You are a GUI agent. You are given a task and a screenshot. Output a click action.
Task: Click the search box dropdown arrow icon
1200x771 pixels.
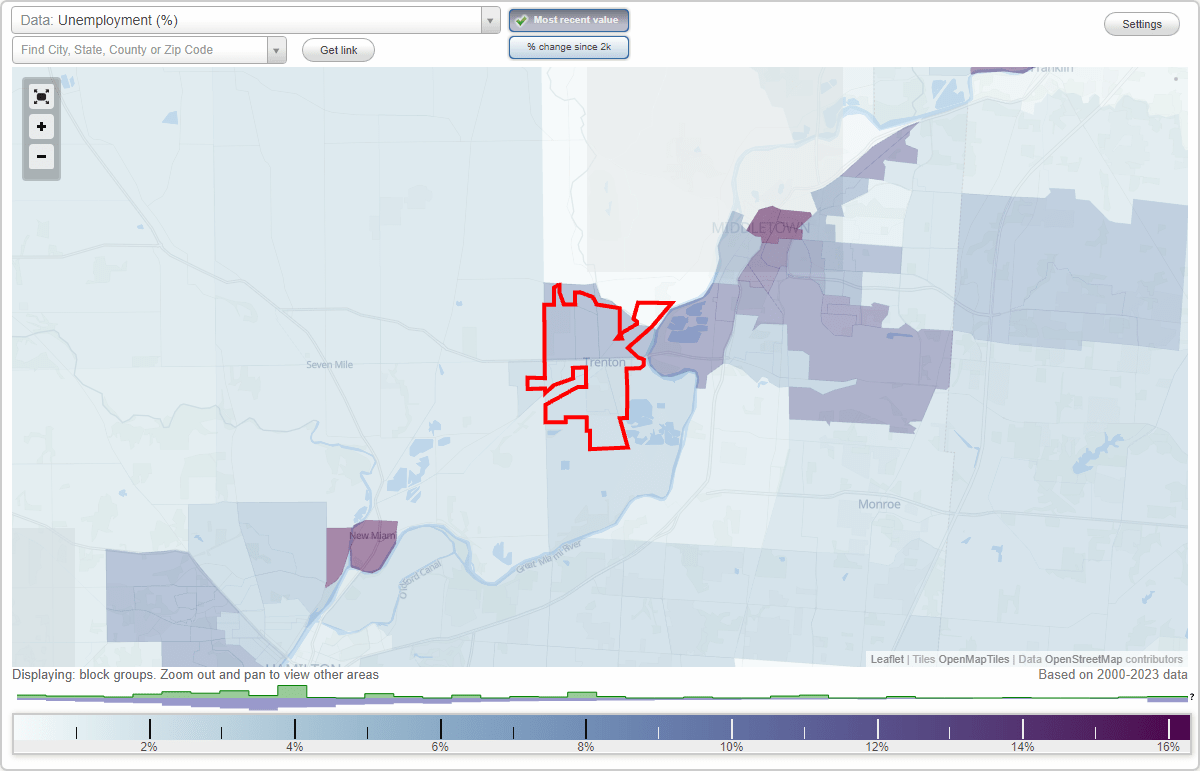point(277,49)
